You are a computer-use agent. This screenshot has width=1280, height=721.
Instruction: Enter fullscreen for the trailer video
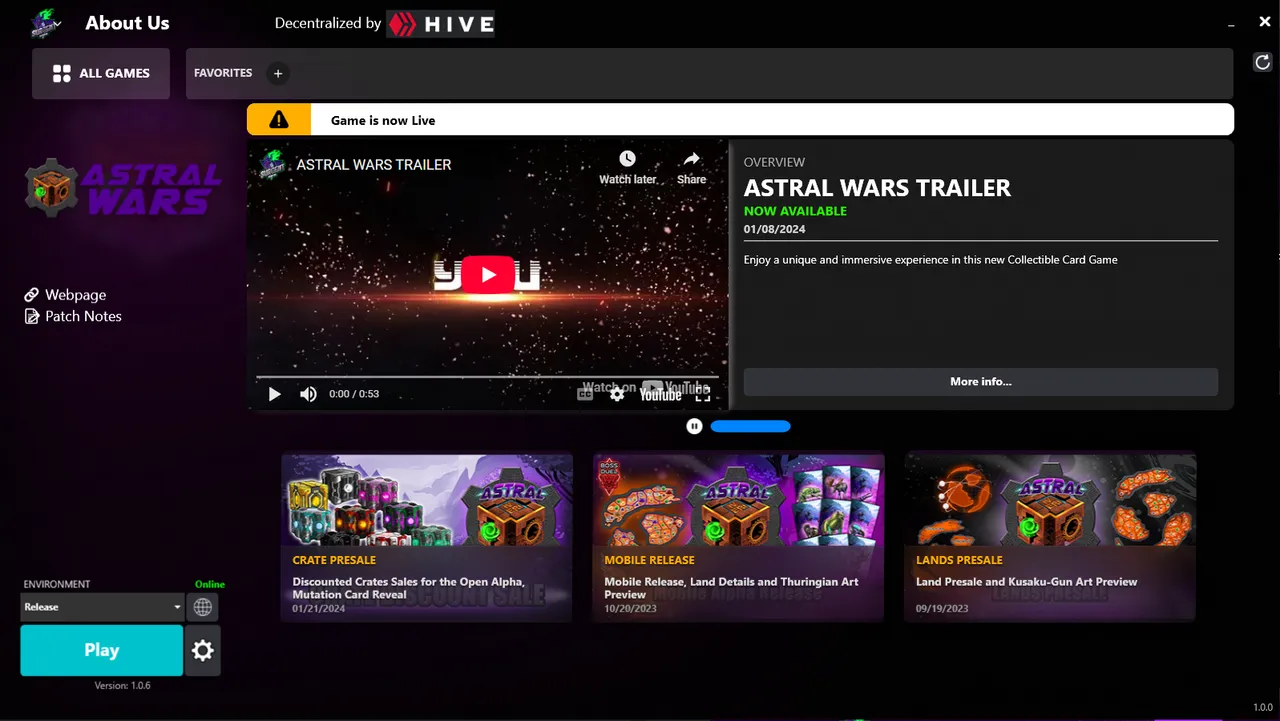tap(703, 394)
